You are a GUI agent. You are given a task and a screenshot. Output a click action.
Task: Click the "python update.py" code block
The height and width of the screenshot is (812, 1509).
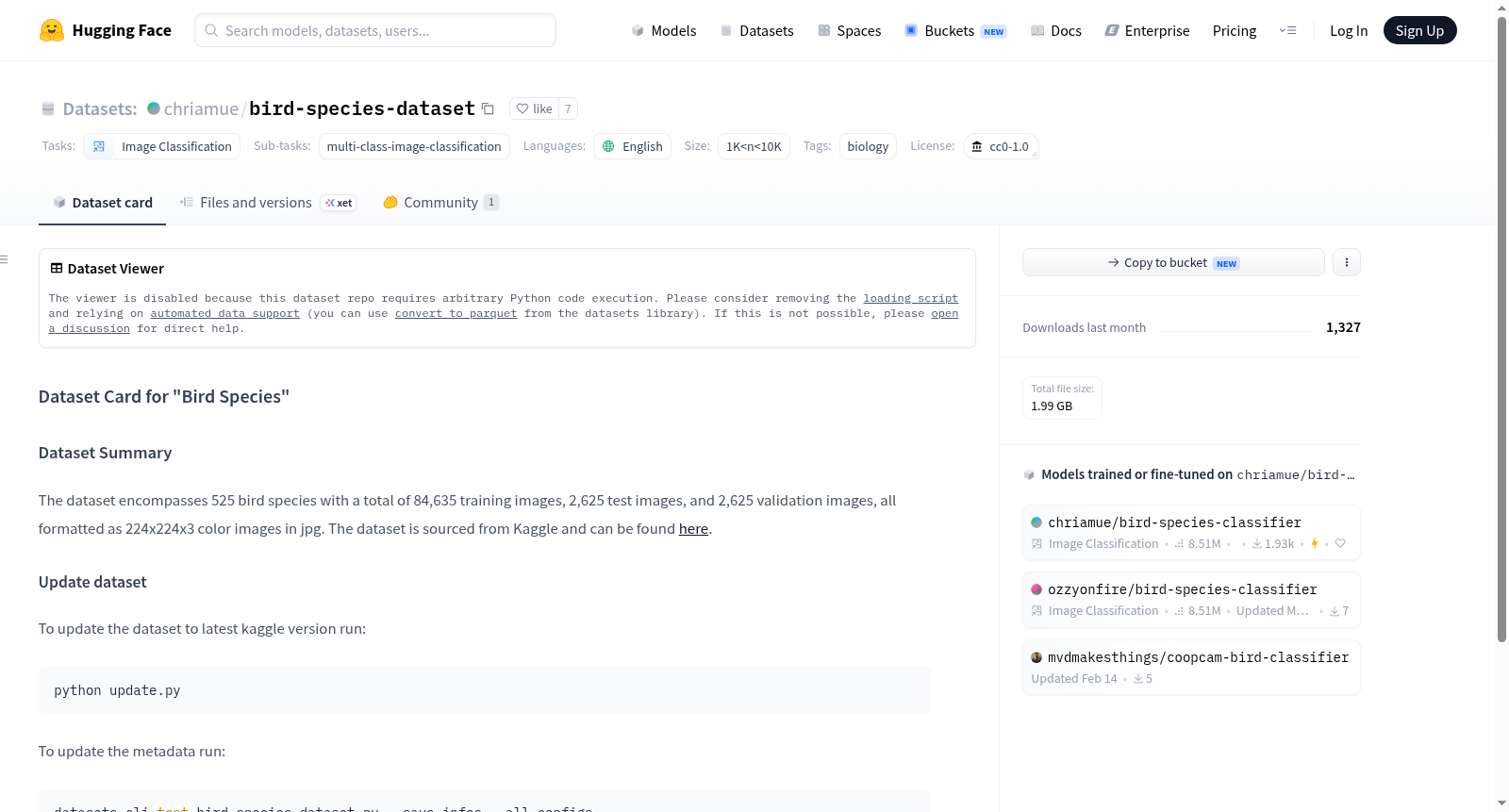coord(485,690)
